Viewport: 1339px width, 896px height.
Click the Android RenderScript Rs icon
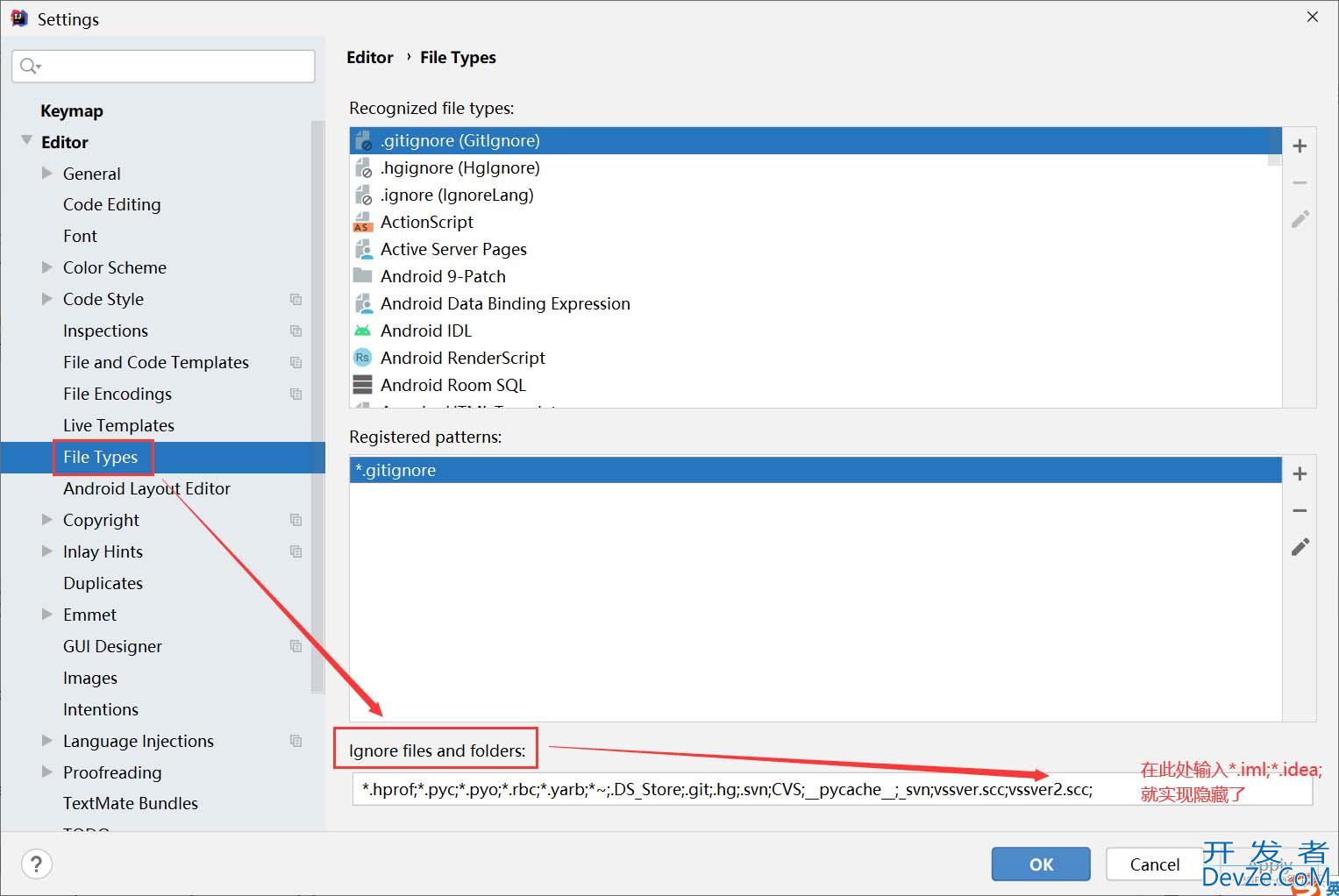[x=362, y=358]
